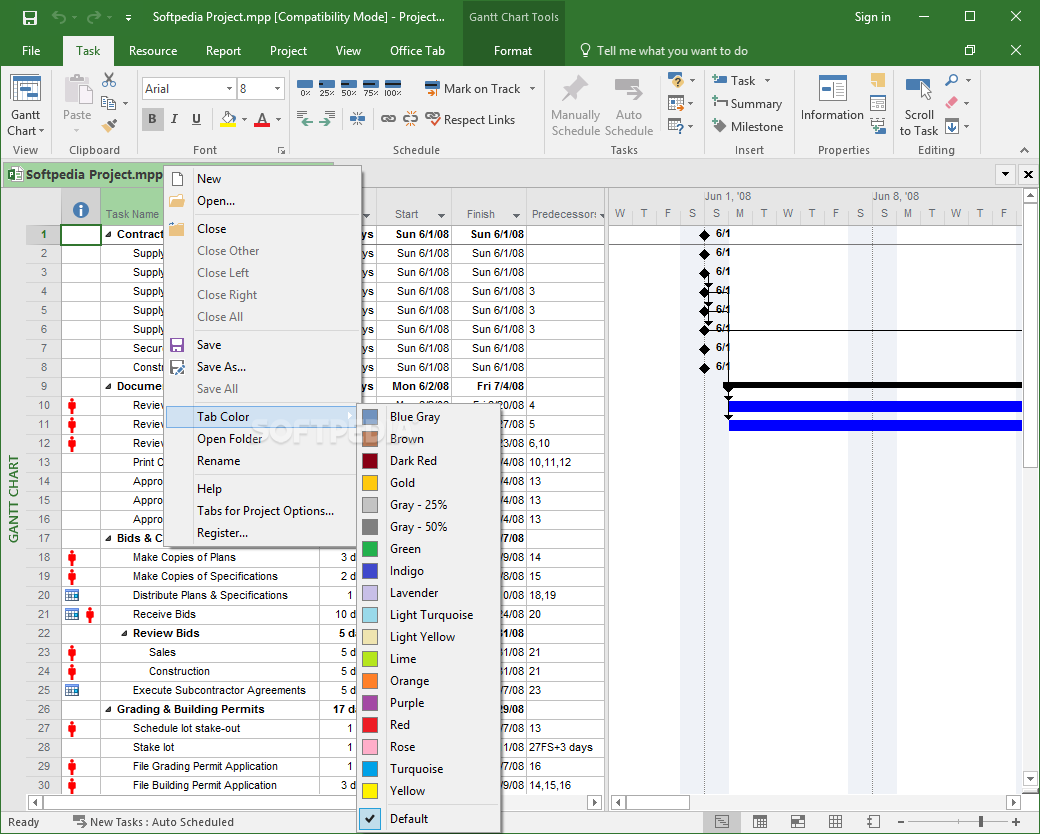Select the checked Default tab color

[x=430, y=819]
